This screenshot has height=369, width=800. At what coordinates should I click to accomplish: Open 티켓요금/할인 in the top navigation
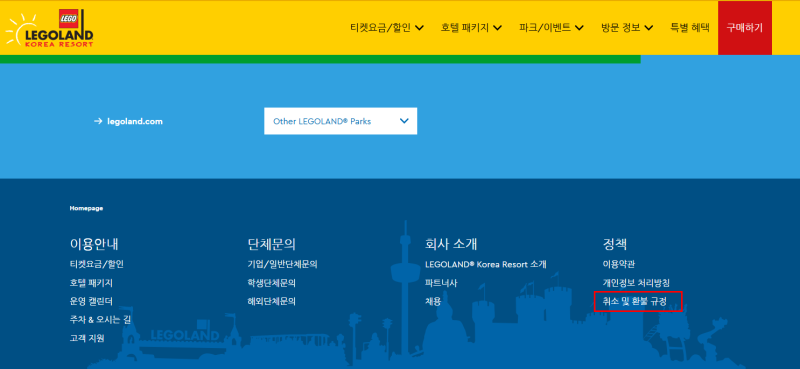point(380,28)
